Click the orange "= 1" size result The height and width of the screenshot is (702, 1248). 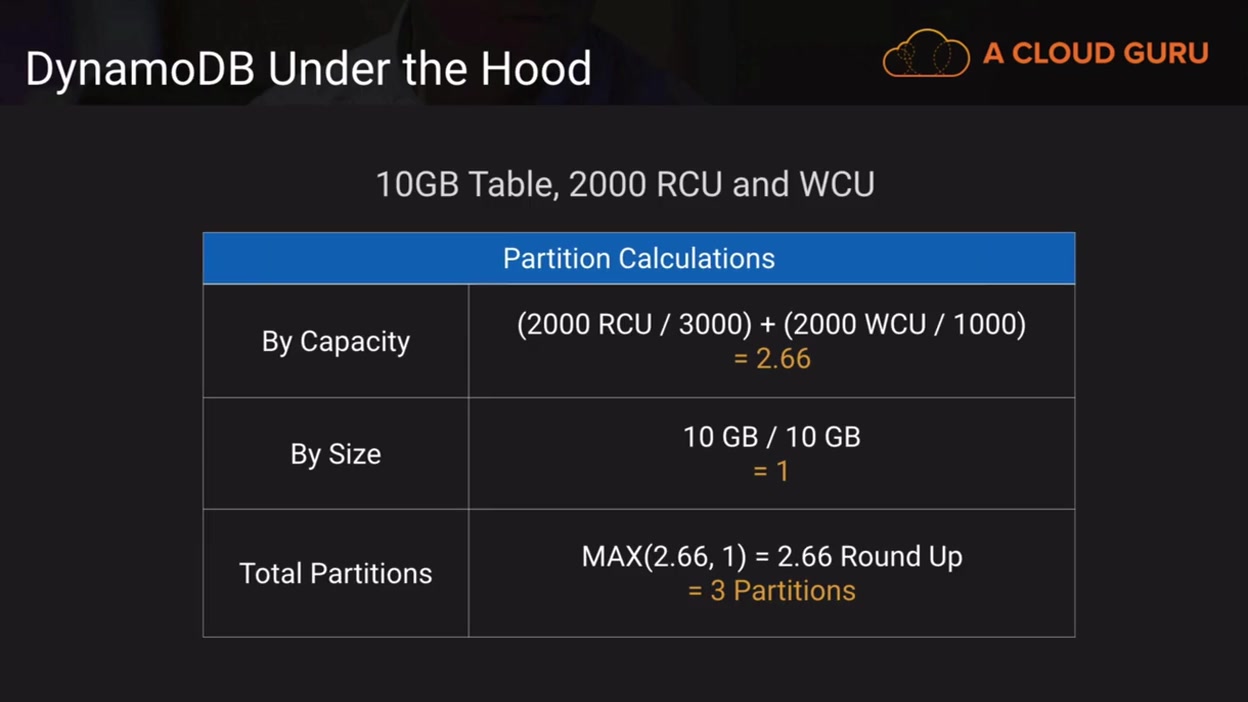pyautogui.click(x=771, y=470)
